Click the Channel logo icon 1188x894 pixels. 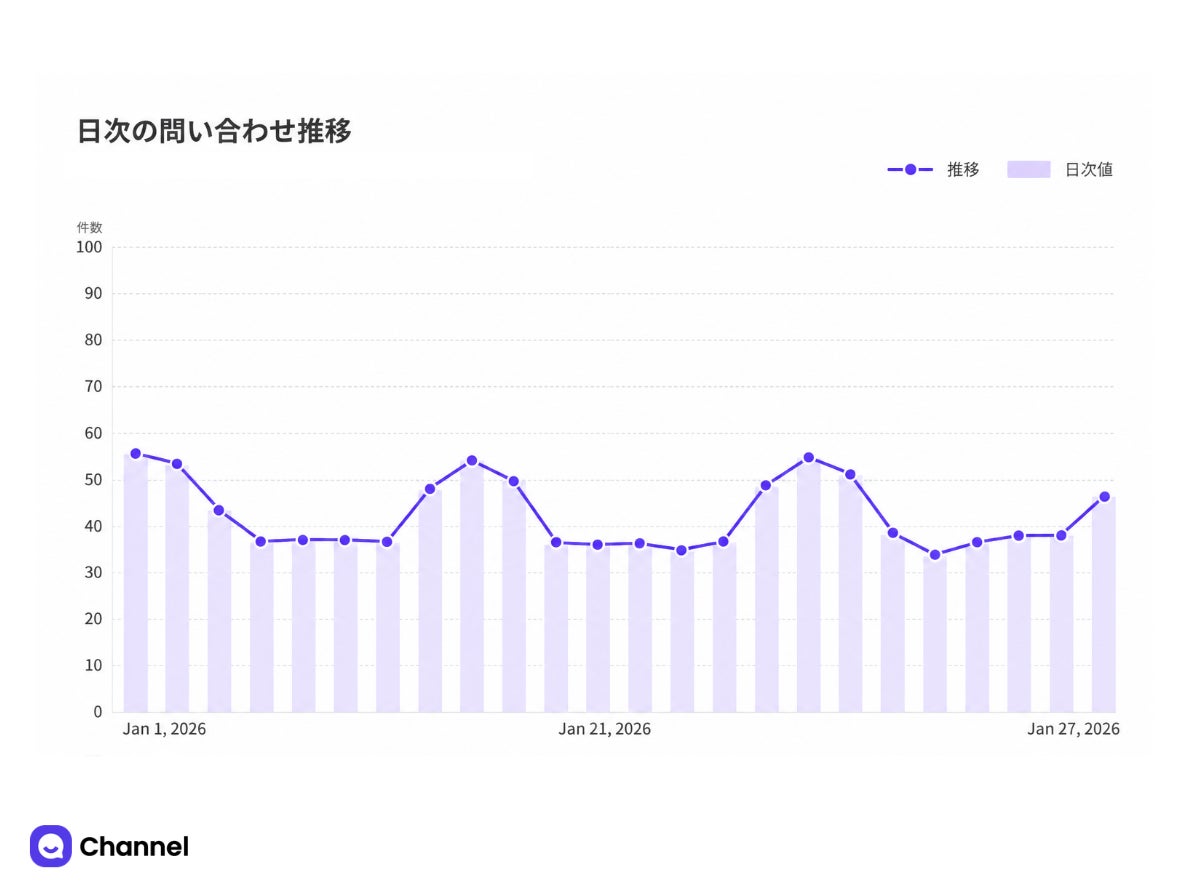51,846
